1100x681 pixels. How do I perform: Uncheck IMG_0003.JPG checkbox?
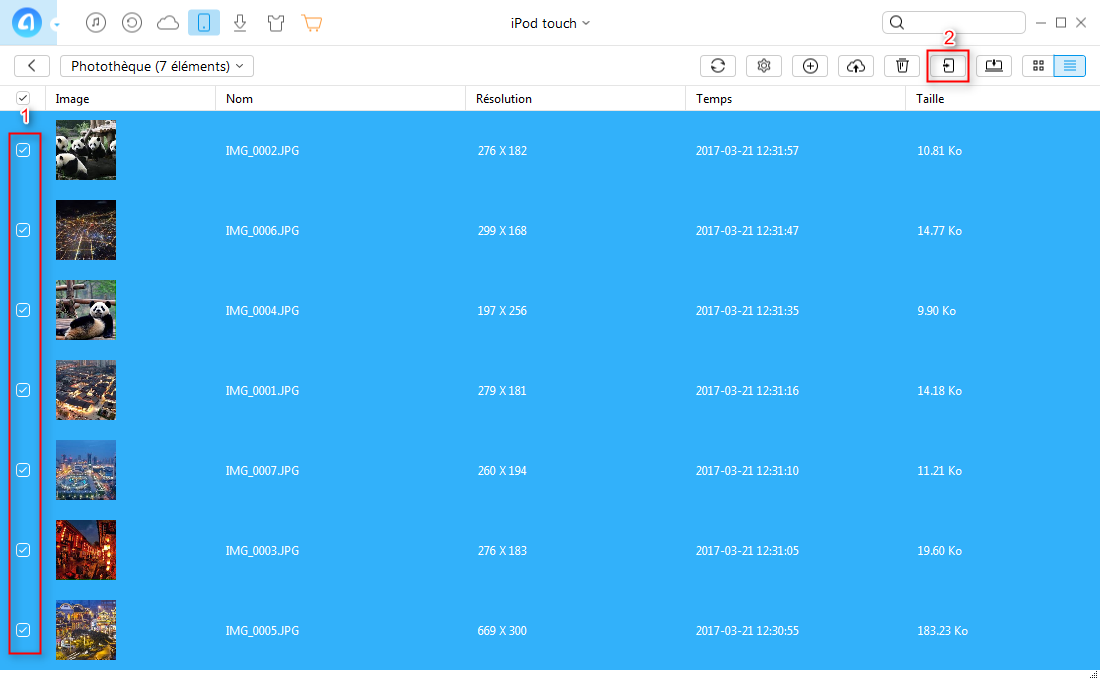pos(23,550)
